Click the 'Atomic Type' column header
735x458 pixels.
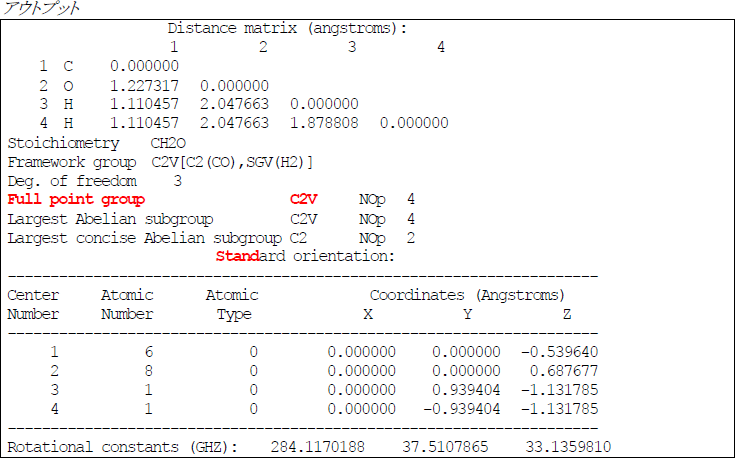[232, 305]
